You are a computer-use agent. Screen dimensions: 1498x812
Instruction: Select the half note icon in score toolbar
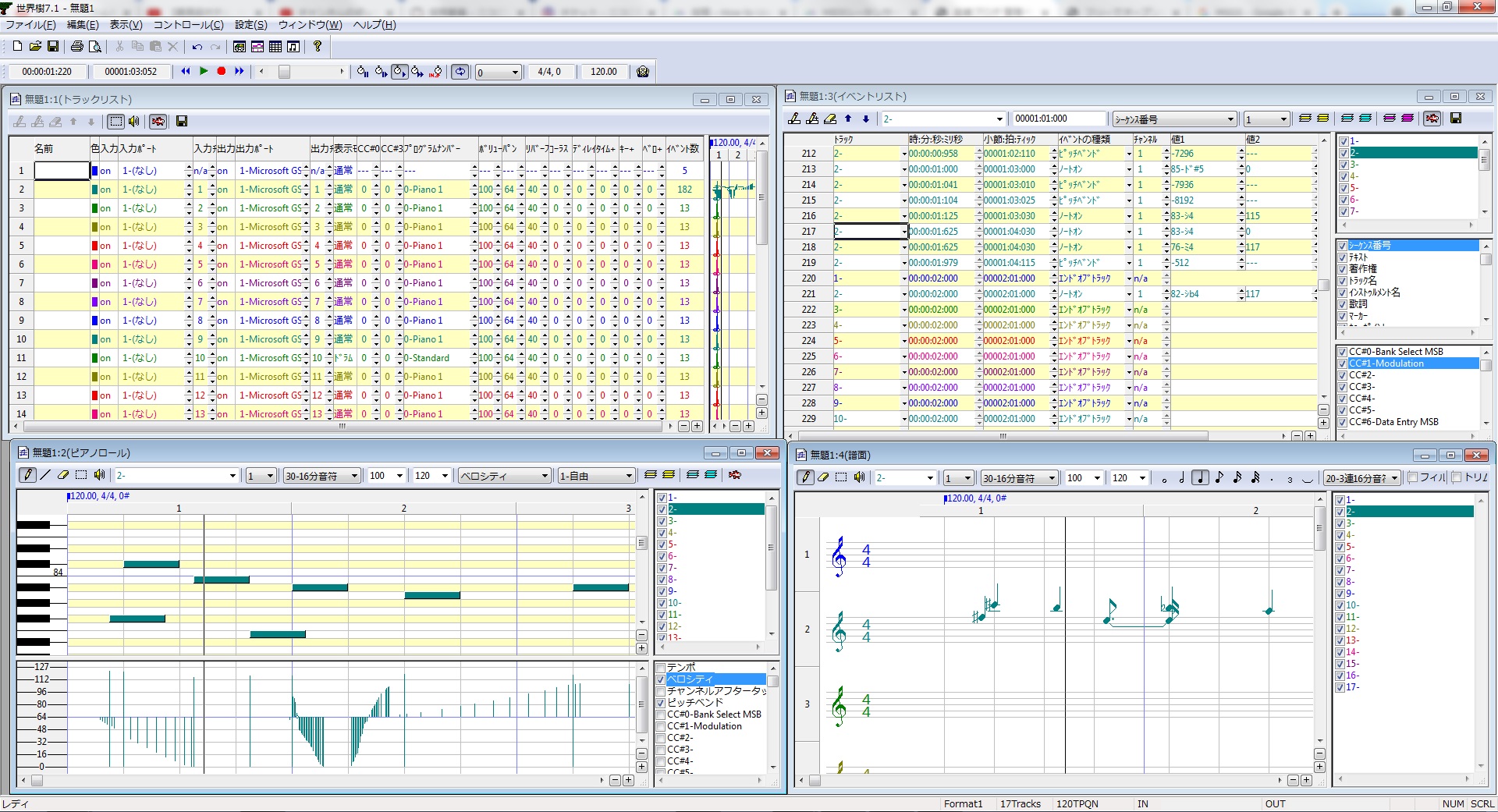(1182, 477)
